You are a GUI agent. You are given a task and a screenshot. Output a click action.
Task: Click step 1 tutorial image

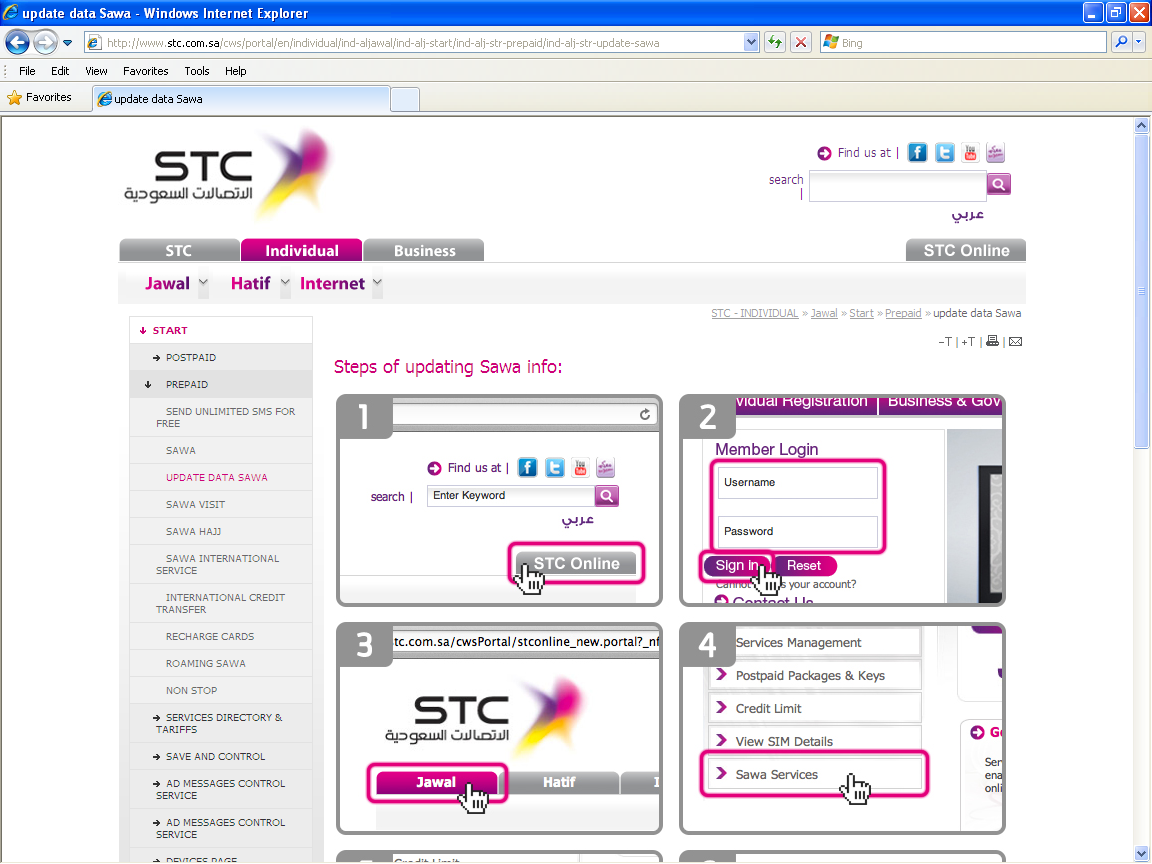coord(499,500)
